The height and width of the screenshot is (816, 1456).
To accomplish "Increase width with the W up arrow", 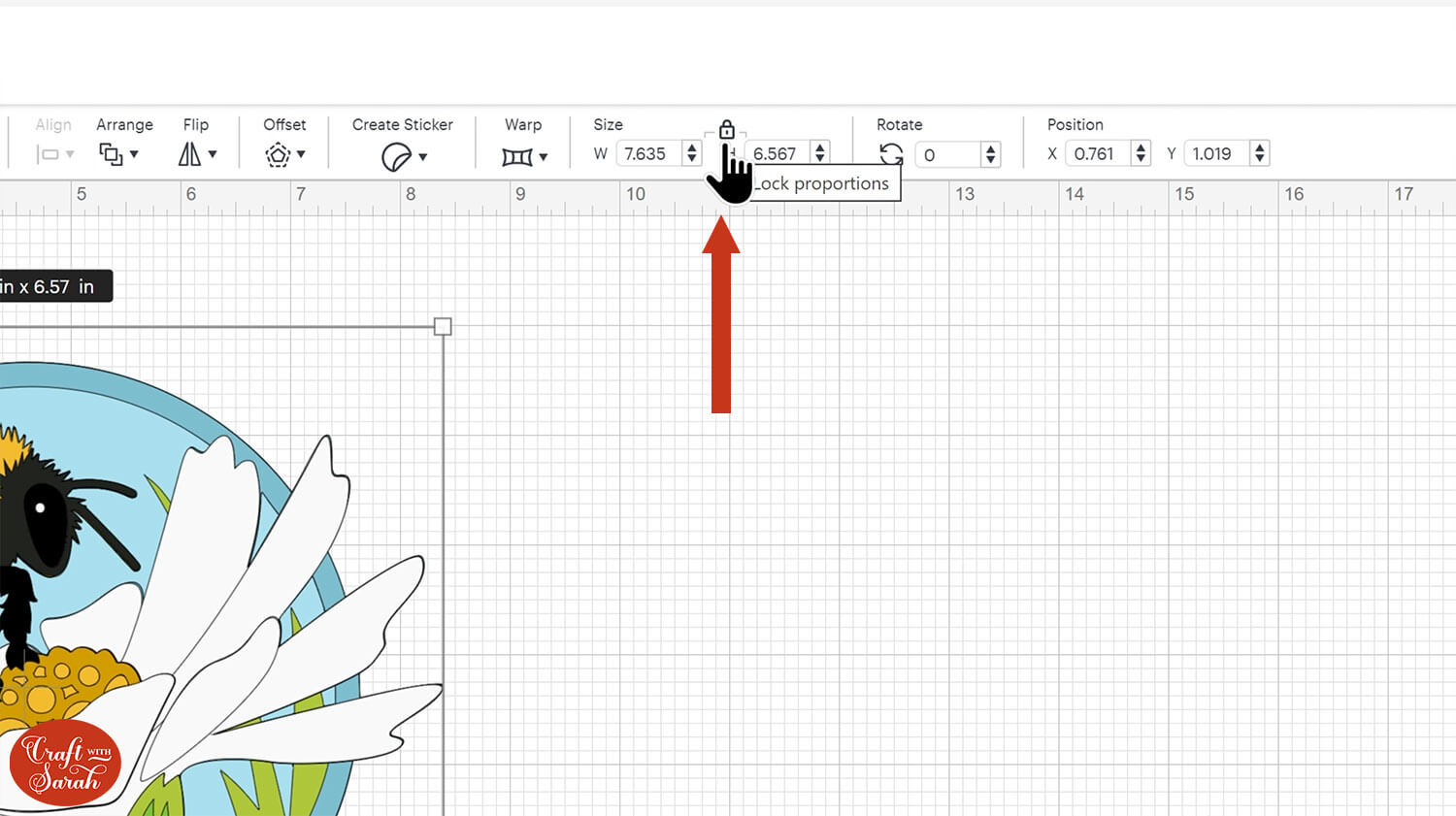I will (691, 147).
